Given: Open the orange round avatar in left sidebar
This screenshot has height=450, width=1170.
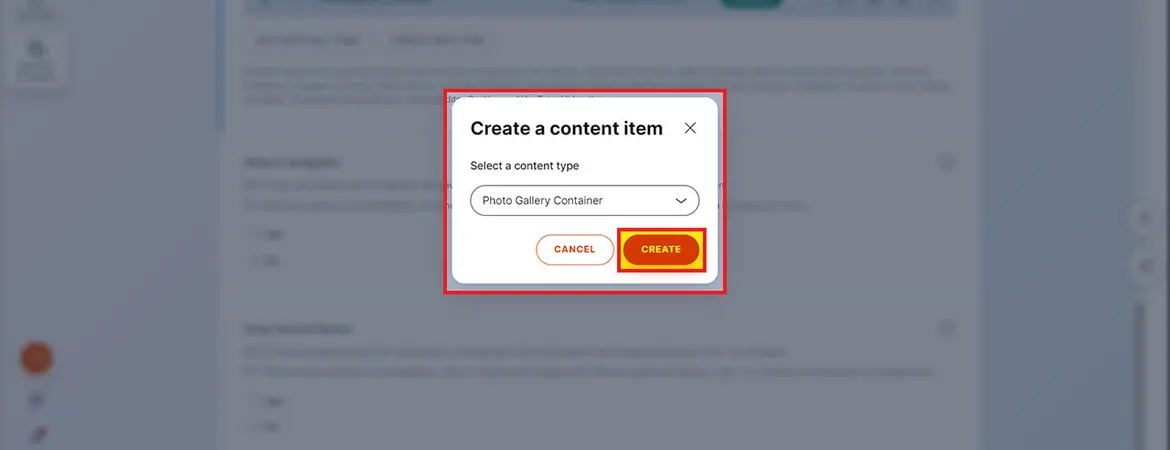Looking at the screenshot, I should [x=36, y=359].
